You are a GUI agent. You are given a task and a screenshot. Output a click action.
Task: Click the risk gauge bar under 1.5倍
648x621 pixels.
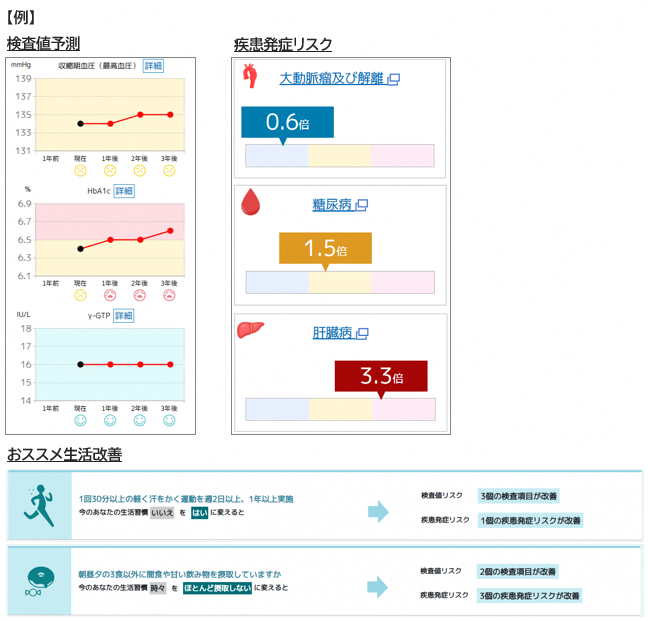pos(340,282)
